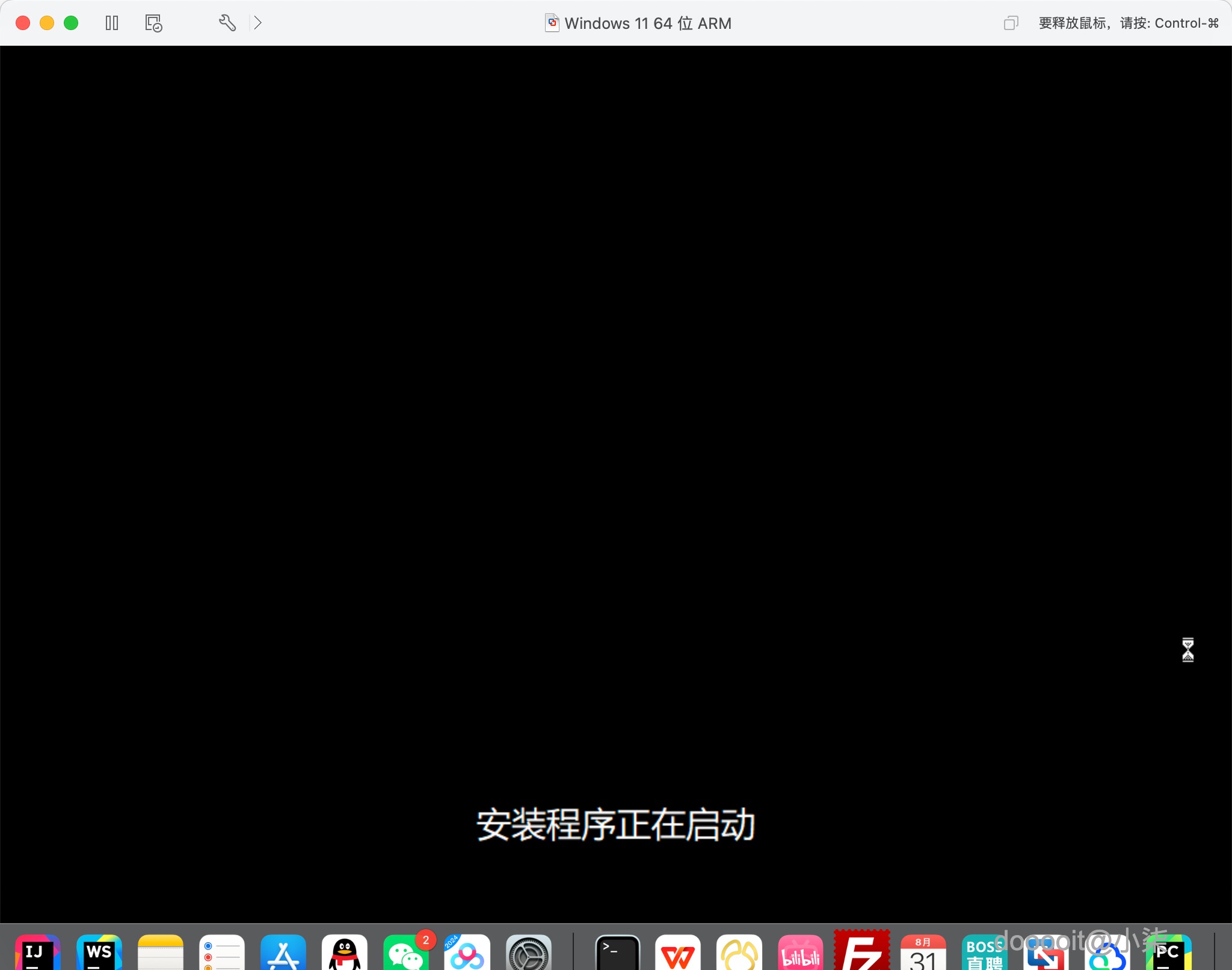The height and width of the screenshot is (970, 1232).
Task: Launch IntelliJ IDEA from the Dock
Action: click(x=38, y=952)
